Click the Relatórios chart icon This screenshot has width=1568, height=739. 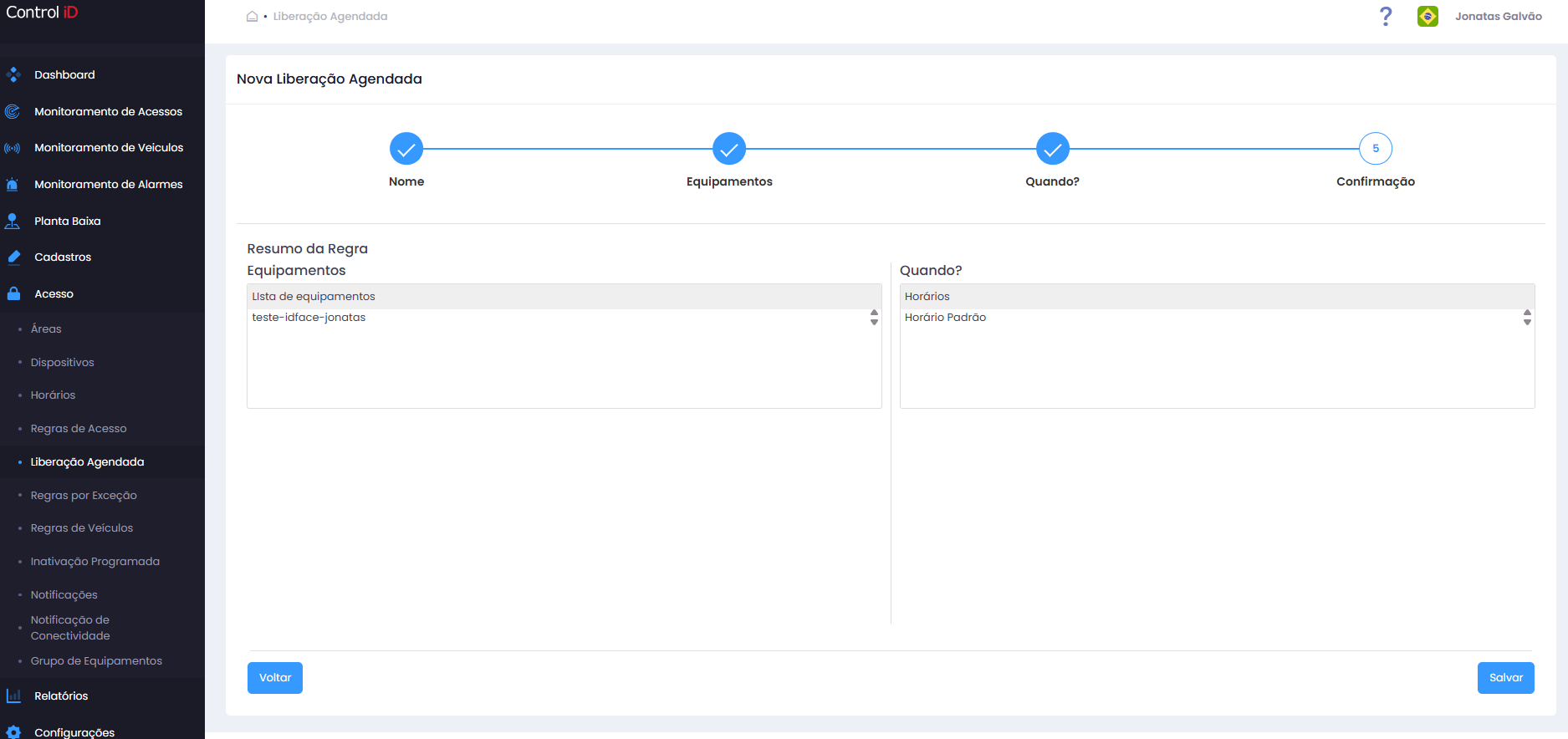pyautogui.click(x=13, y=696)
